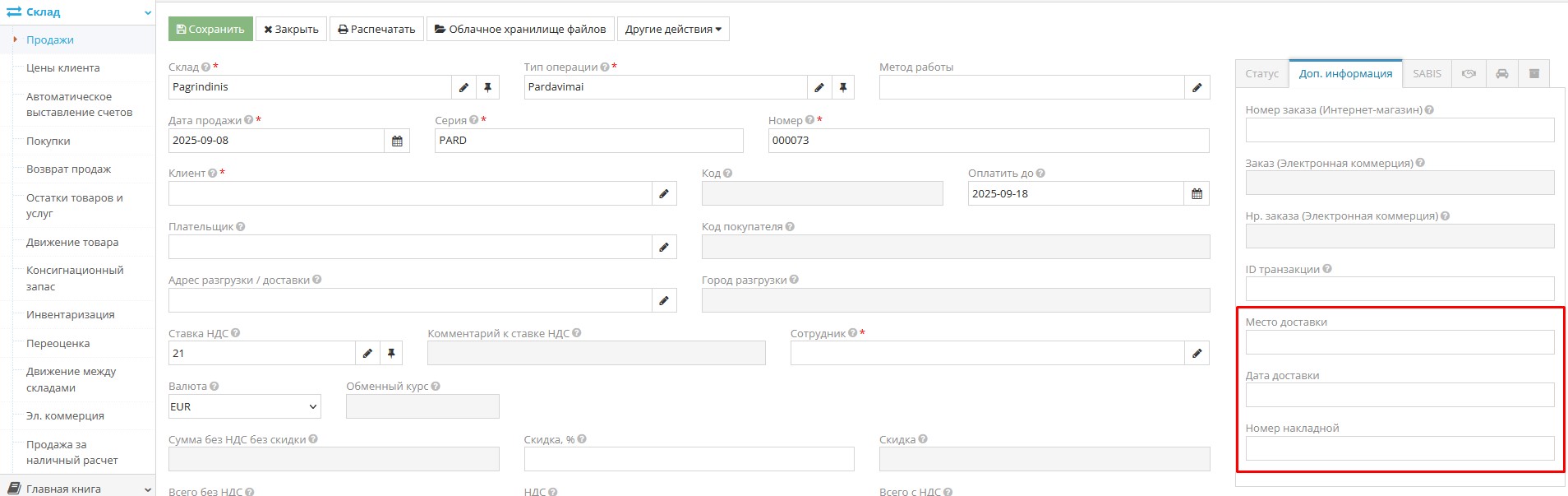Open the Валюта EUR dropdown
Viewport: 1568px width, 496px height.
(244, 406)
